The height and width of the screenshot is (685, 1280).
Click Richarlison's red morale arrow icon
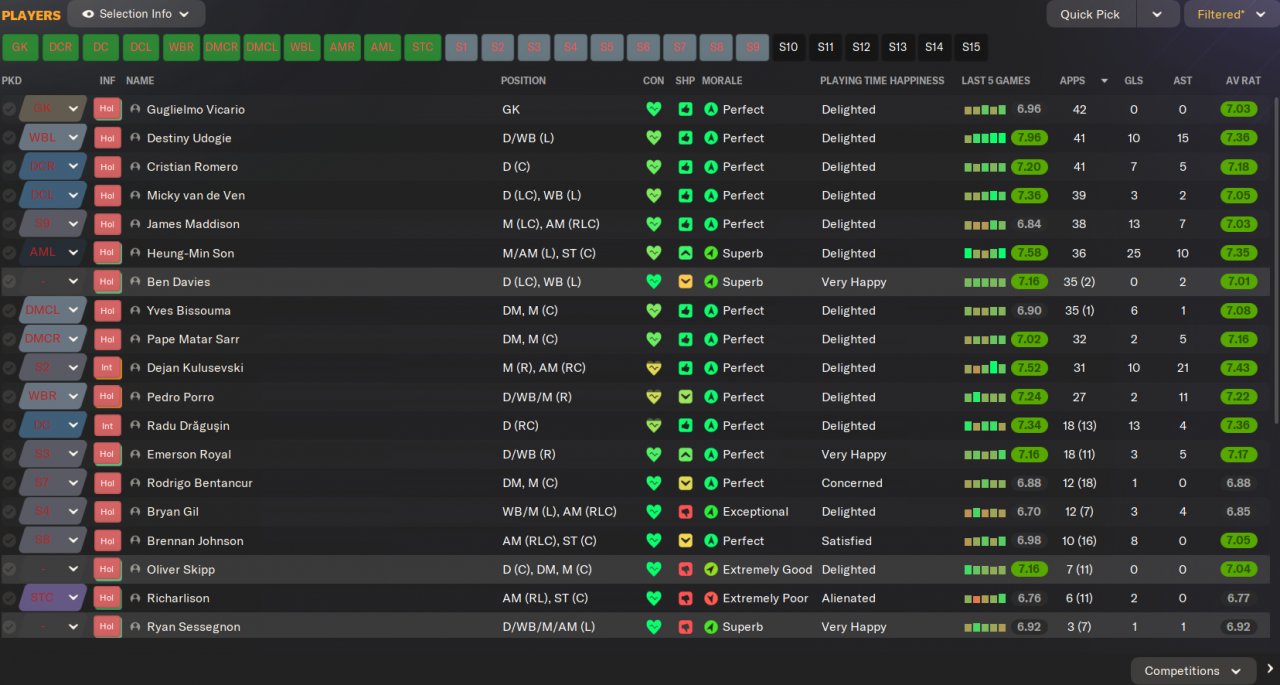pyautogui.click(x=711, y=598)
